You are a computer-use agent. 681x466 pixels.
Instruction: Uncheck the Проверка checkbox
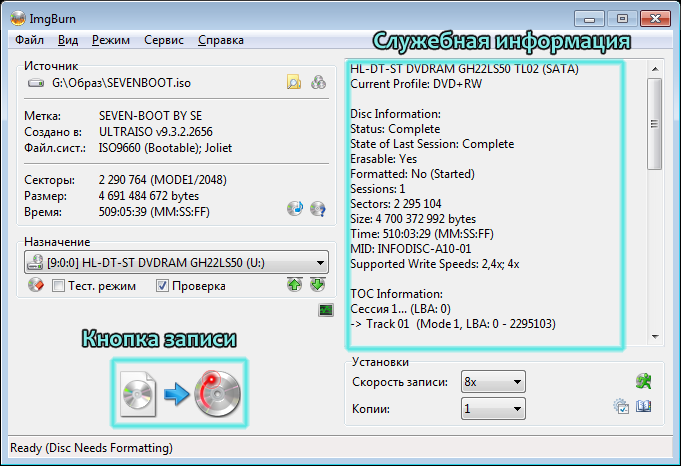(x=162, y=286)
